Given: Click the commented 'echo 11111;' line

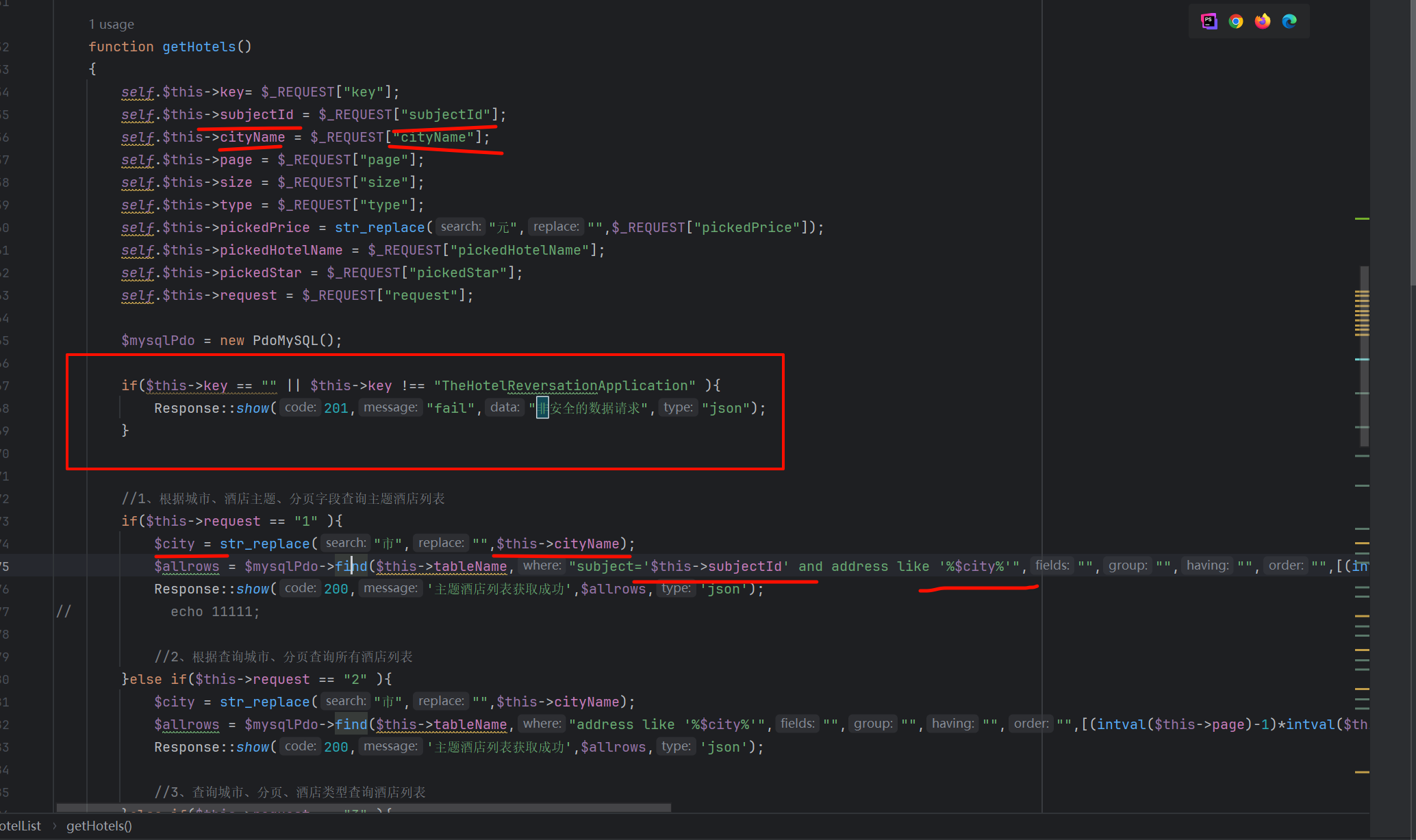Looking at the screenshot, I should tap(215, 611).
